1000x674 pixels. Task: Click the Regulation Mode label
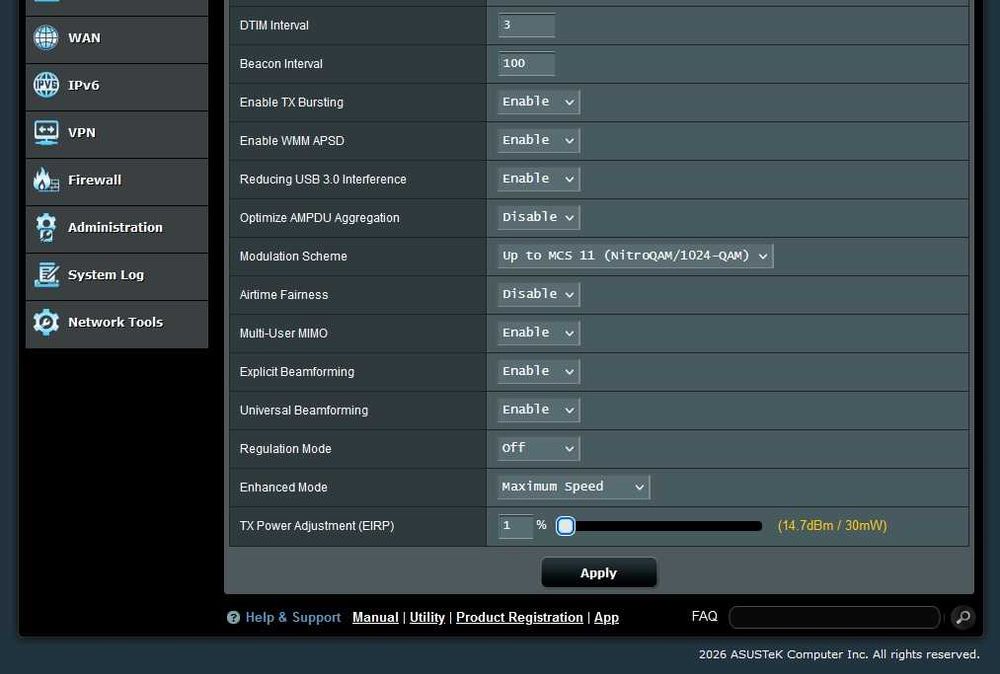[x=285, y=449]
